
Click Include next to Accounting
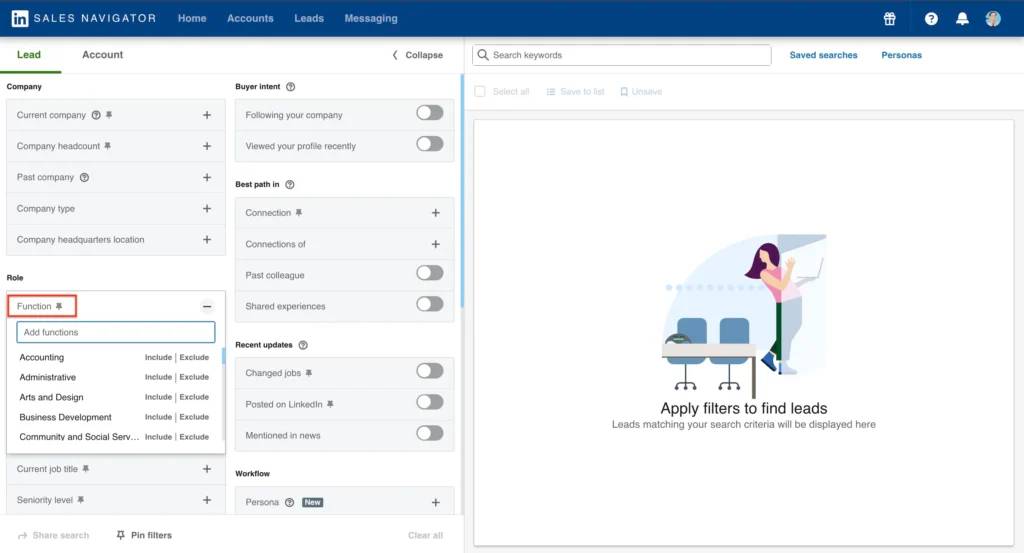coord(158,357)
